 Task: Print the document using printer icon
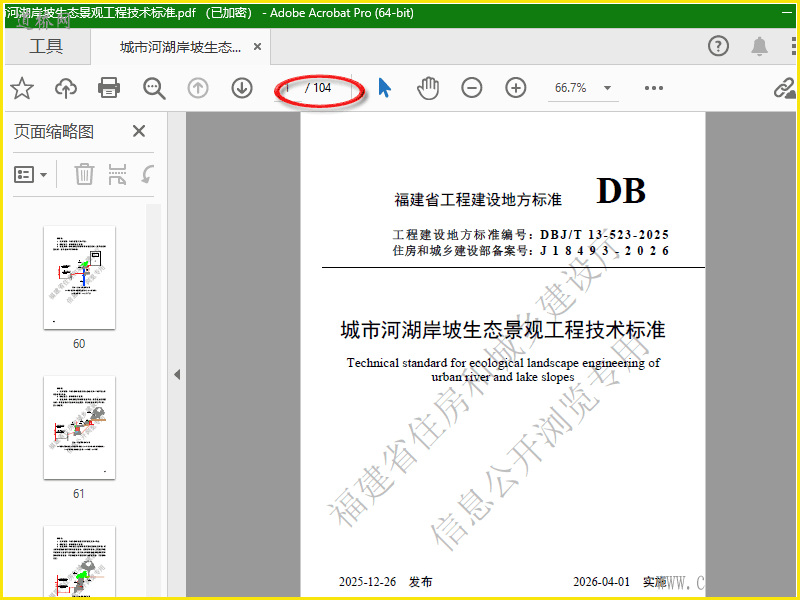109,88
